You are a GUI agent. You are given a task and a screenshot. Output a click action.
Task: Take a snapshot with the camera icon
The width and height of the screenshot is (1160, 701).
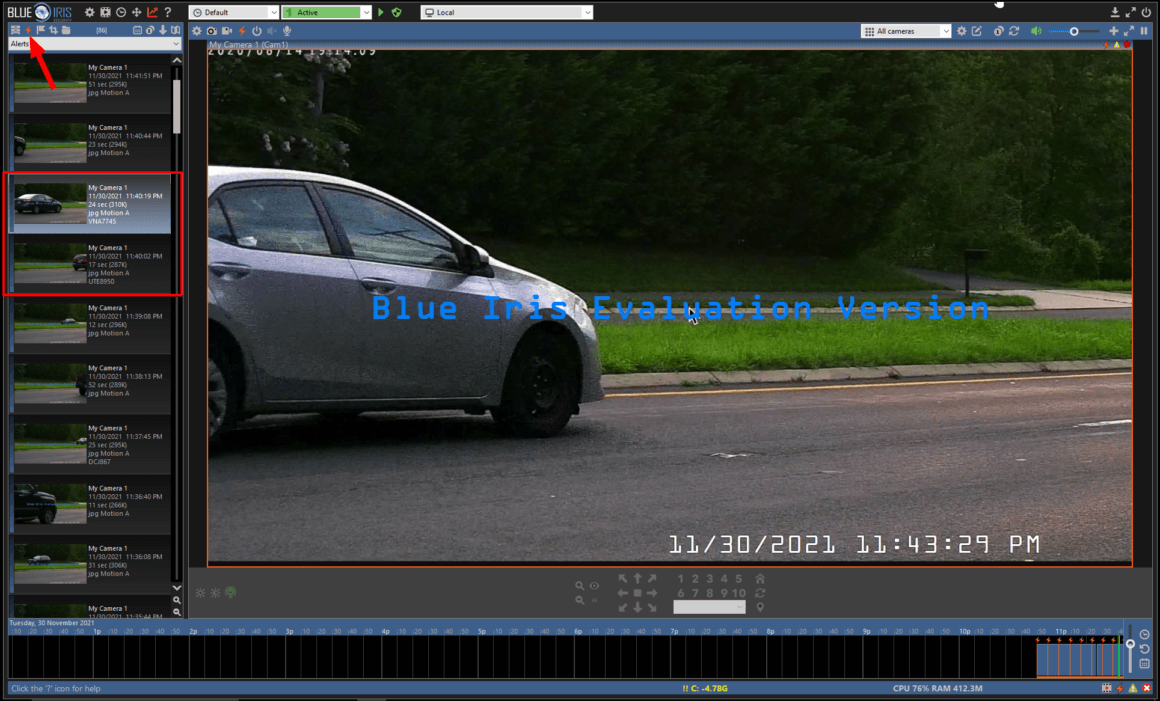[x=212, y=31]
